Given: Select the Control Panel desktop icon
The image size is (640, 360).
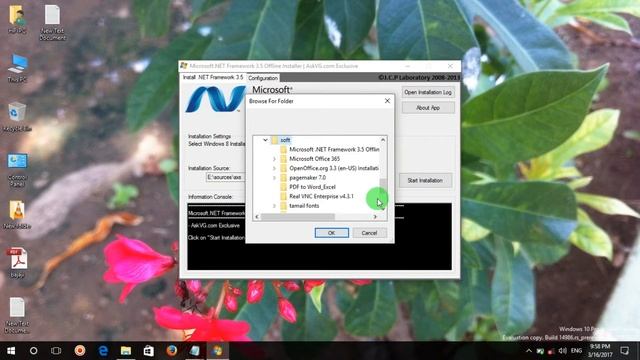Looking at the screenshot, I should [x=17, y=169].
